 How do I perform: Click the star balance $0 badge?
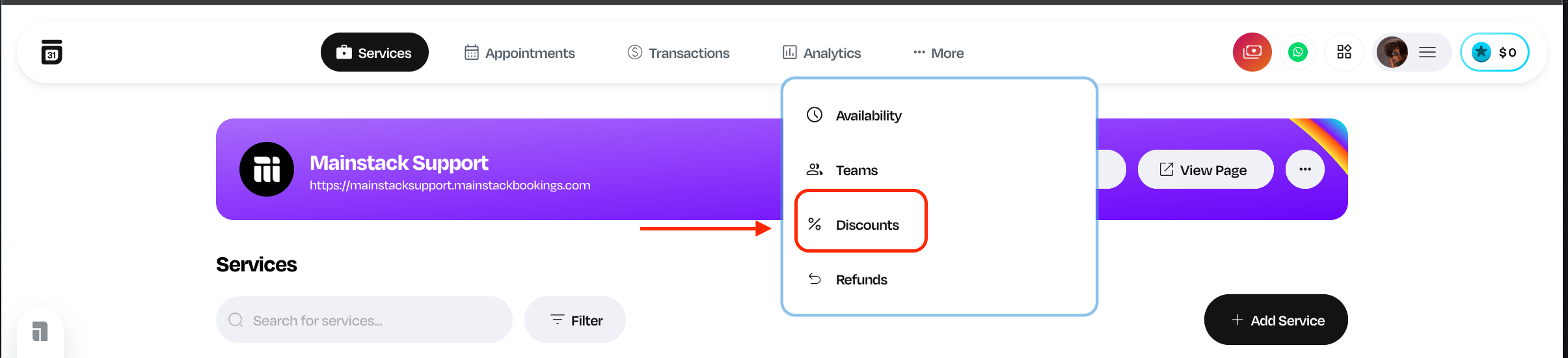click(1494, 52)
